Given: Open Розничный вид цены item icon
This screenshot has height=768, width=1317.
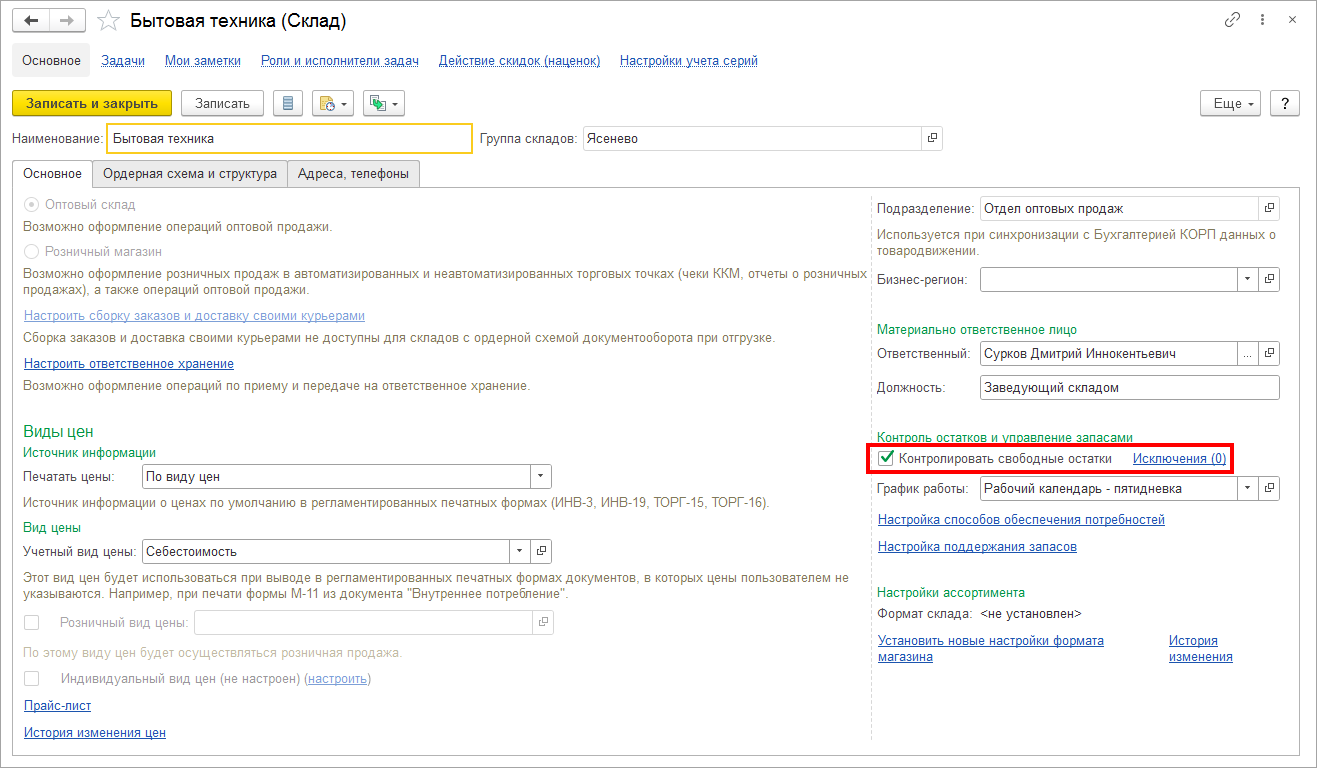Looking at the screenshot, I should point(543,622).
